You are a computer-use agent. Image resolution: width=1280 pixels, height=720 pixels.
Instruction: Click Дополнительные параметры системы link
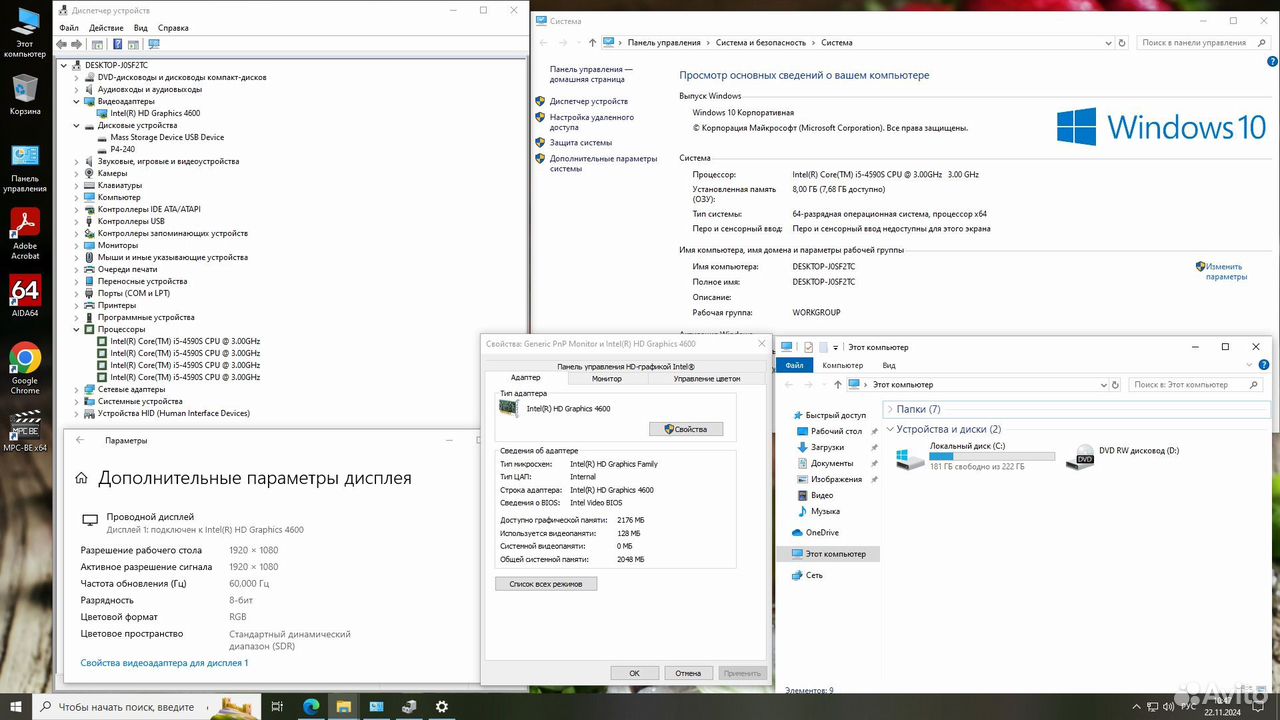(604, 163)
